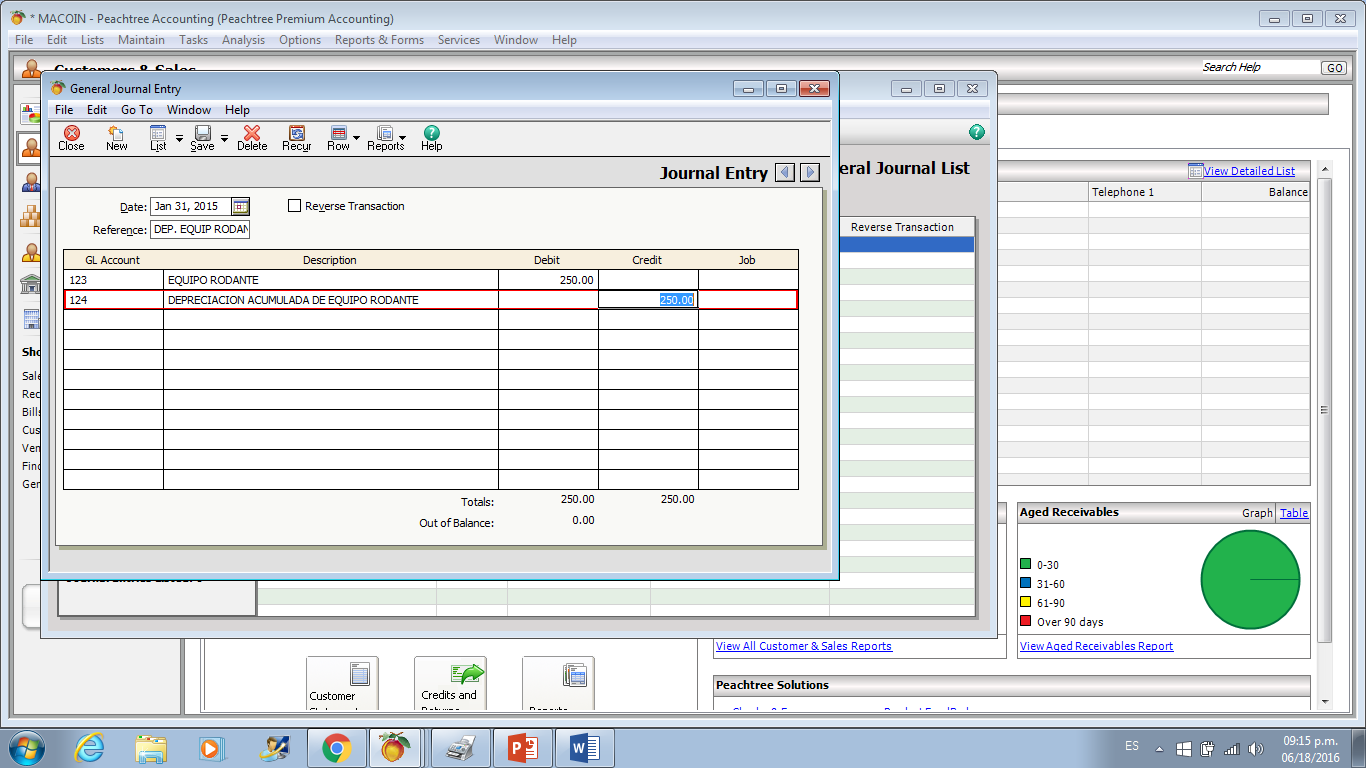The image size is (1366, 768).
Task: Open View Aged Receivables Report link
Action: [1096, 646]
